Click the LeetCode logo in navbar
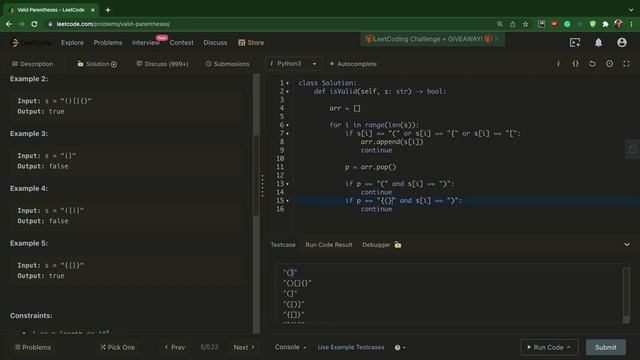Screen dimensions: 640x360 pos(31,42)
